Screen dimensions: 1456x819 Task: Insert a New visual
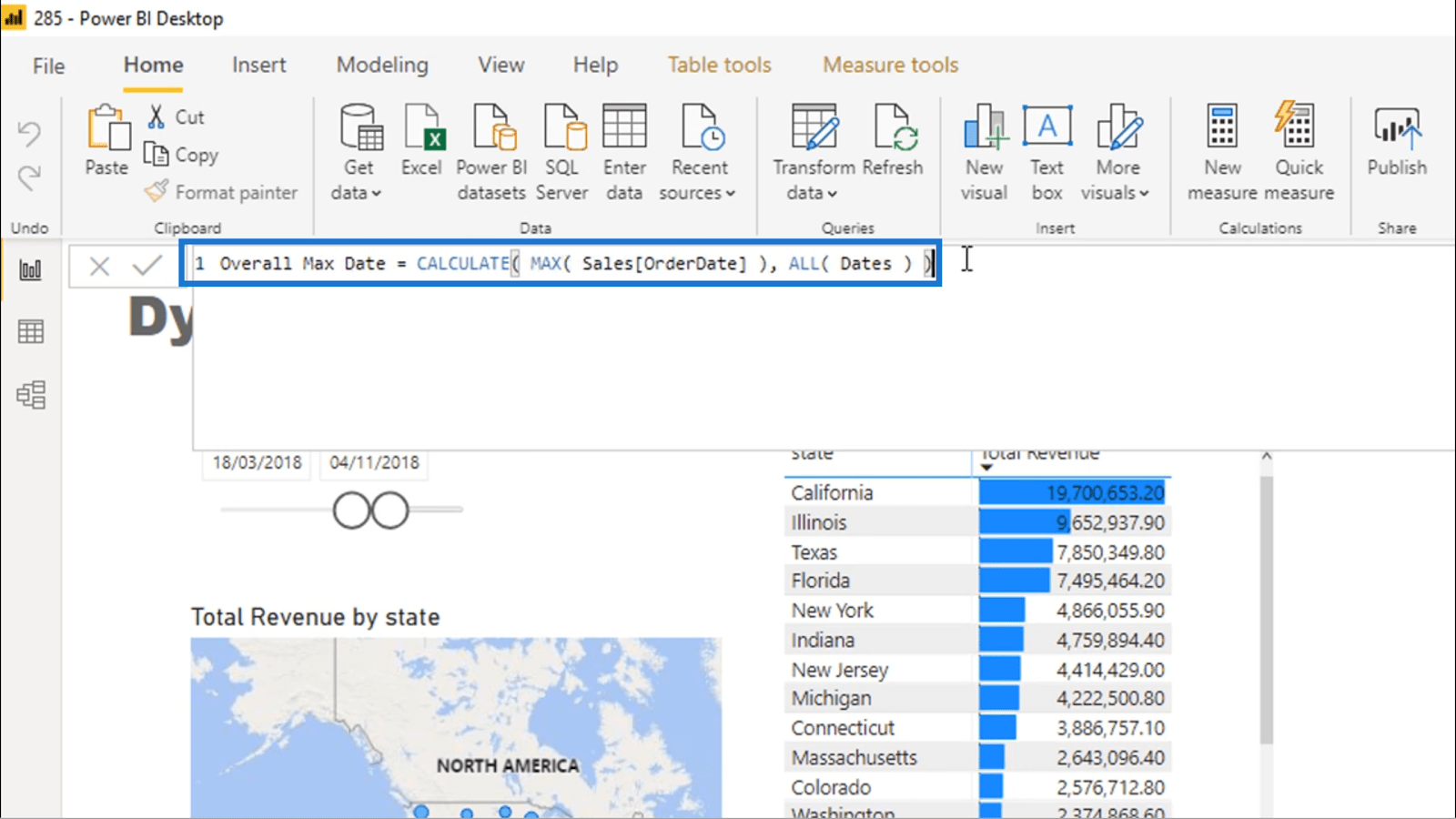(985, 152)
